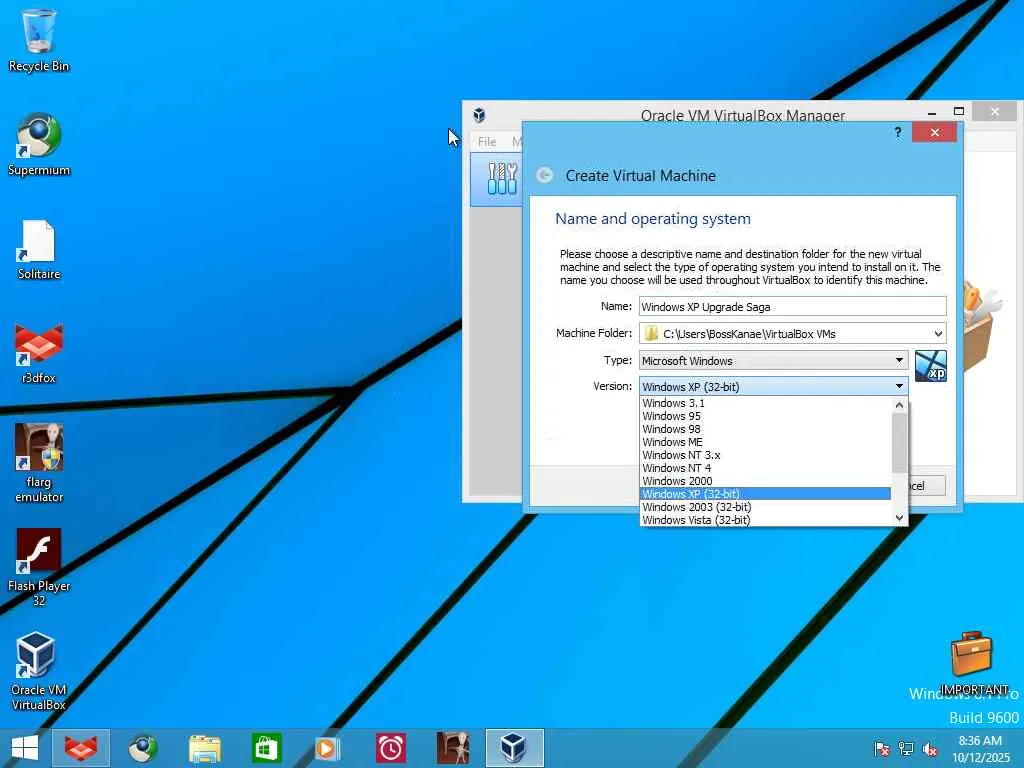Open the Type dropdown showing Microsoft Windows

773,360
